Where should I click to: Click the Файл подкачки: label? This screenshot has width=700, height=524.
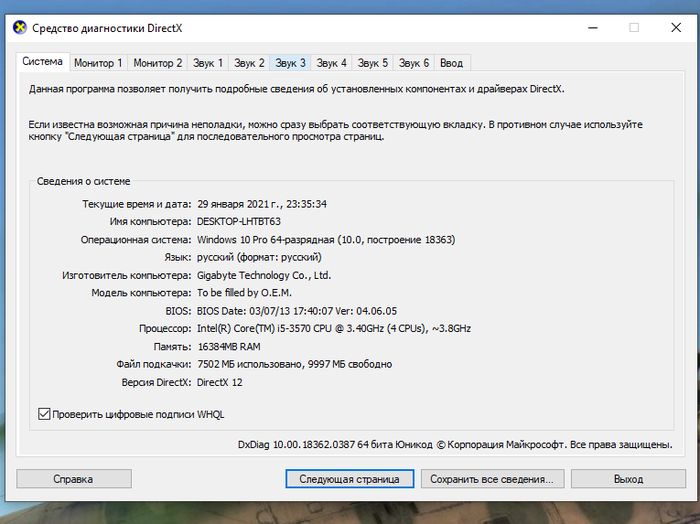click(x=154, y=364)
